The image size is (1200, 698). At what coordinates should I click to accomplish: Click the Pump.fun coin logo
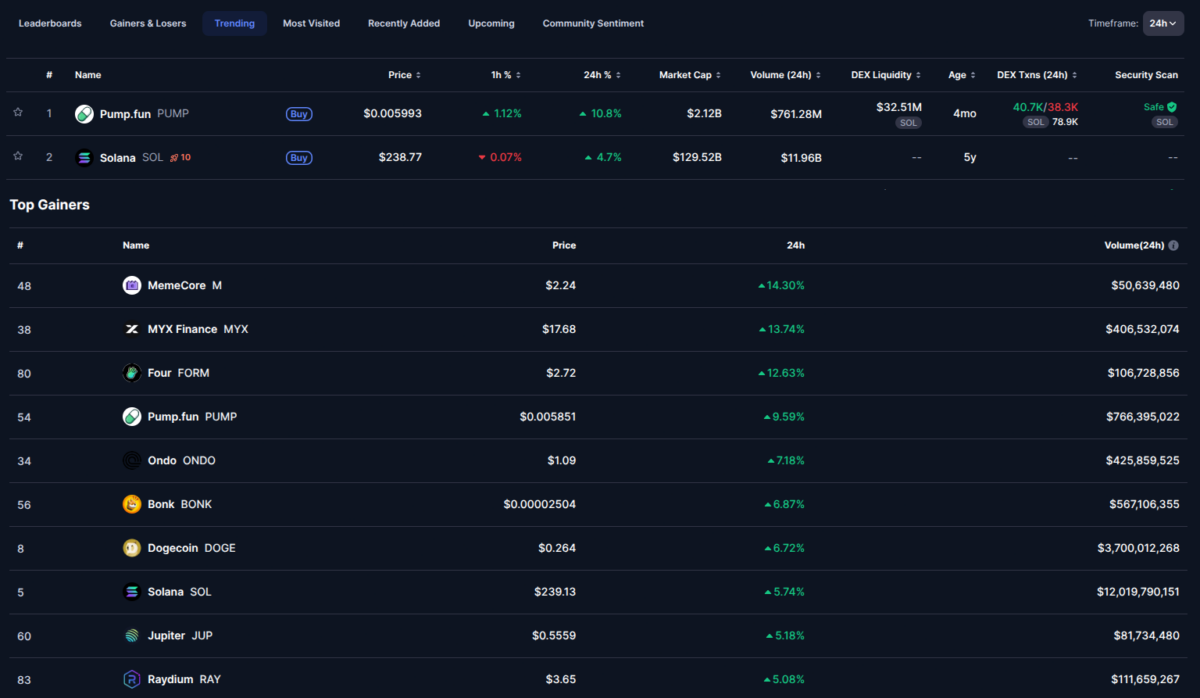click(84, 114)
